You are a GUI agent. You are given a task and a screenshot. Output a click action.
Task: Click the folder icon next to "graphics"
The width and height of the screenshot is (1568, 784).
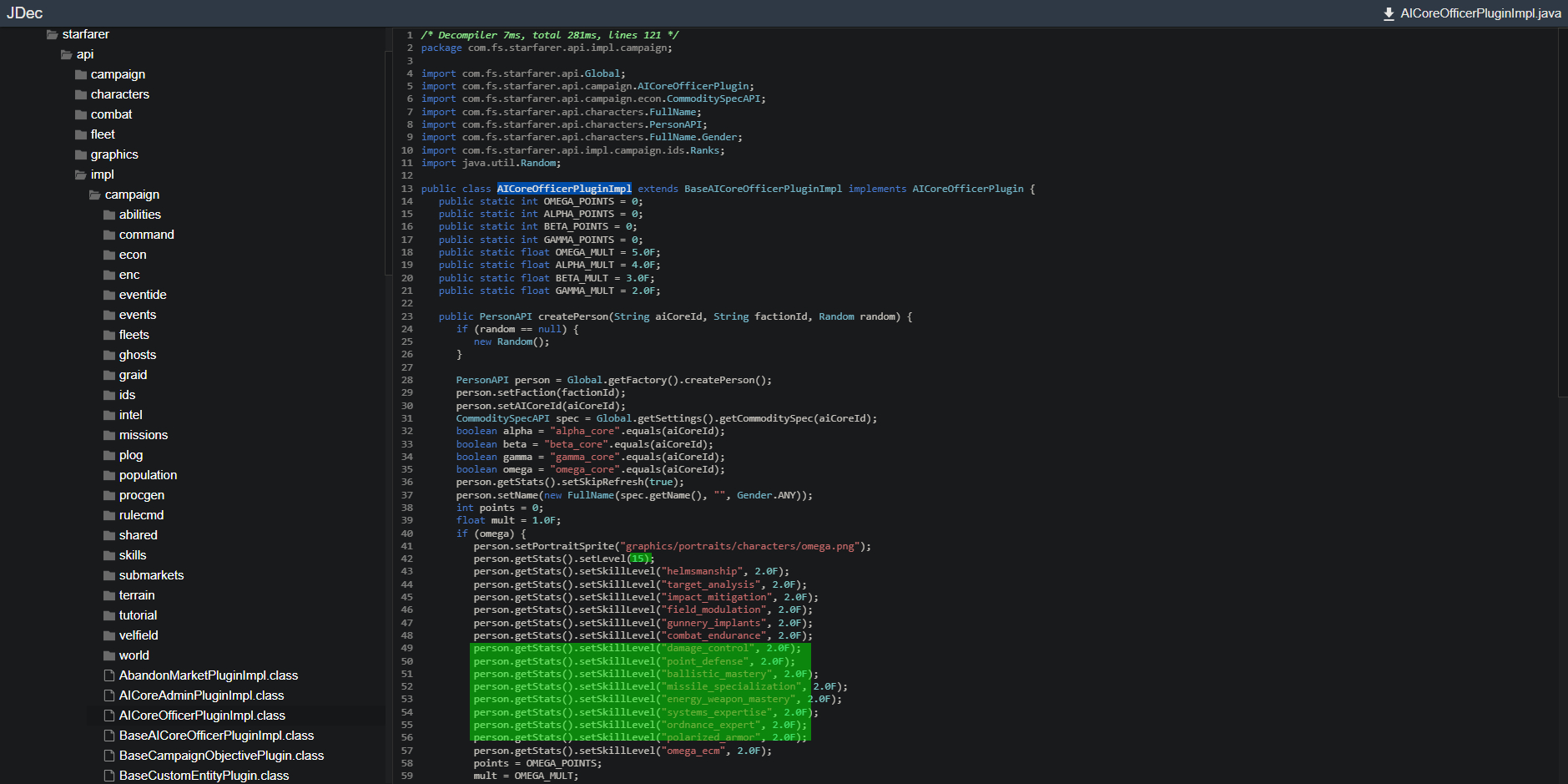pyautogui.click(x=79, y=154)
